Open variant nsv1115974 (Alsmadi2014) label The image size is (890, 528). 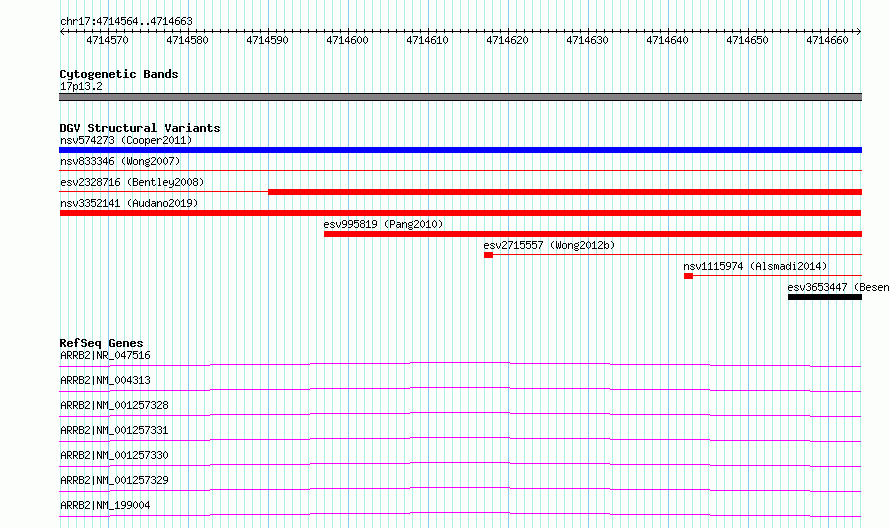point(755,266)
